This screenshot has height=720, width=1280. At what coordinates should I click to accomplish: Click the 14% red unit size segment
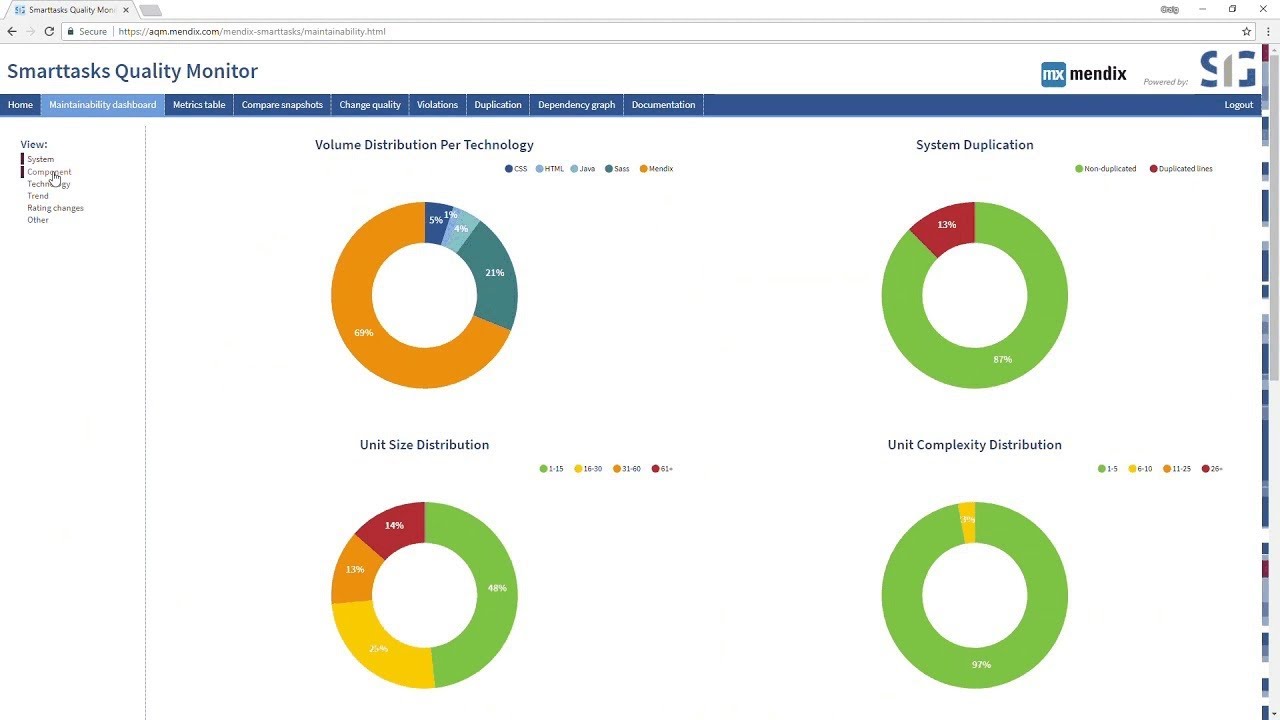click(x=394, y=526)
